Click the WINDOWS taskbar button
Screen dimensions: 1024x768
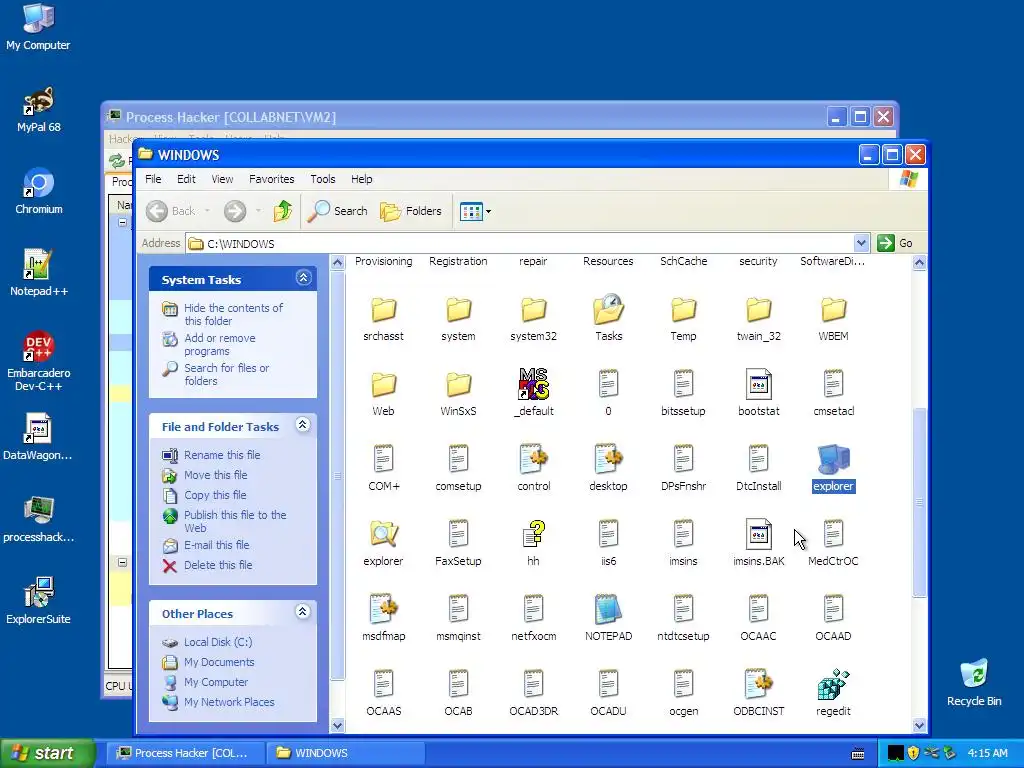[345, 753]
